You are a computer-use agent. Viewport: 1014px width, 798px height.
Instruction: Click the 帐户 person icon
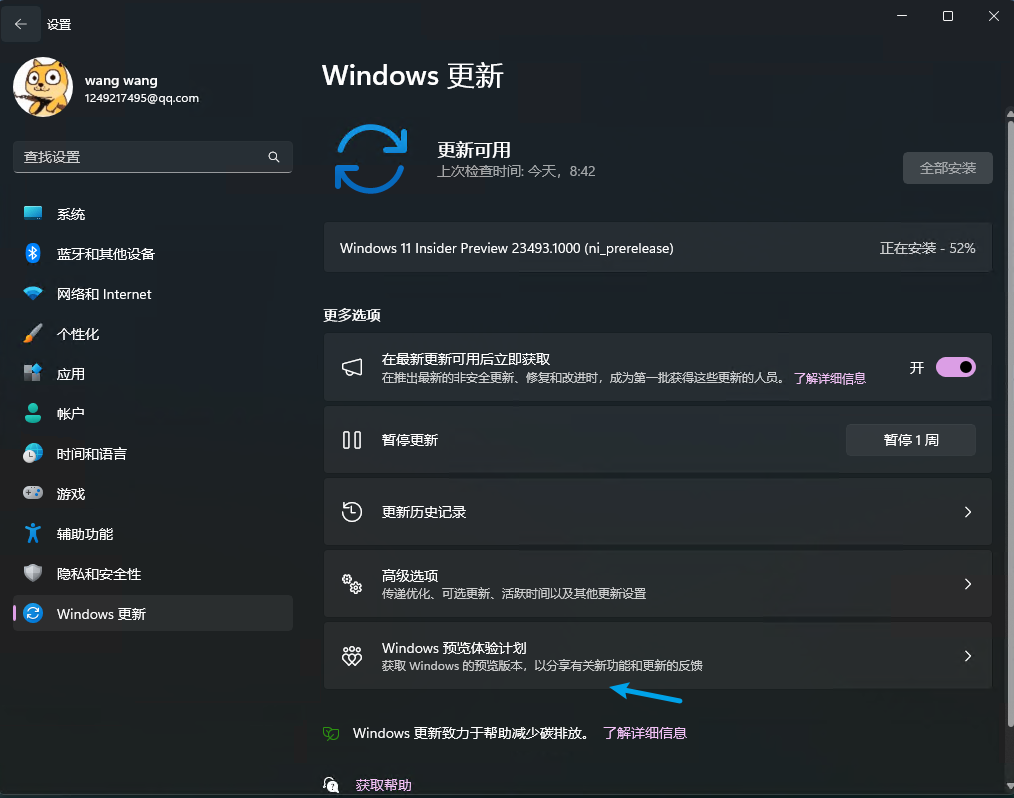pos(33,413)
